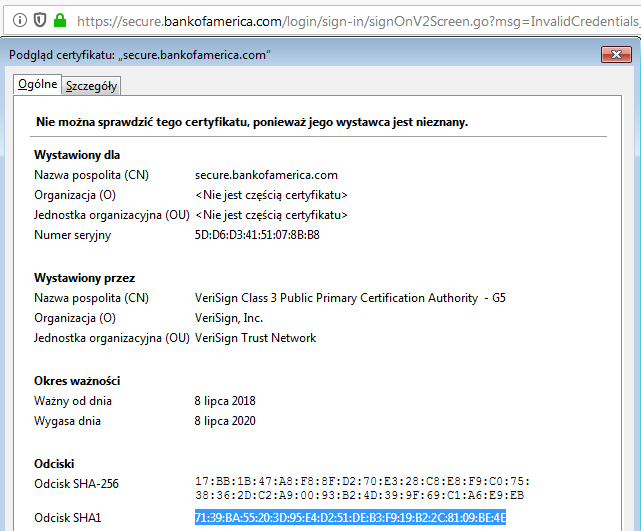Click the Wystawiony przez heading

pos(84,278)
